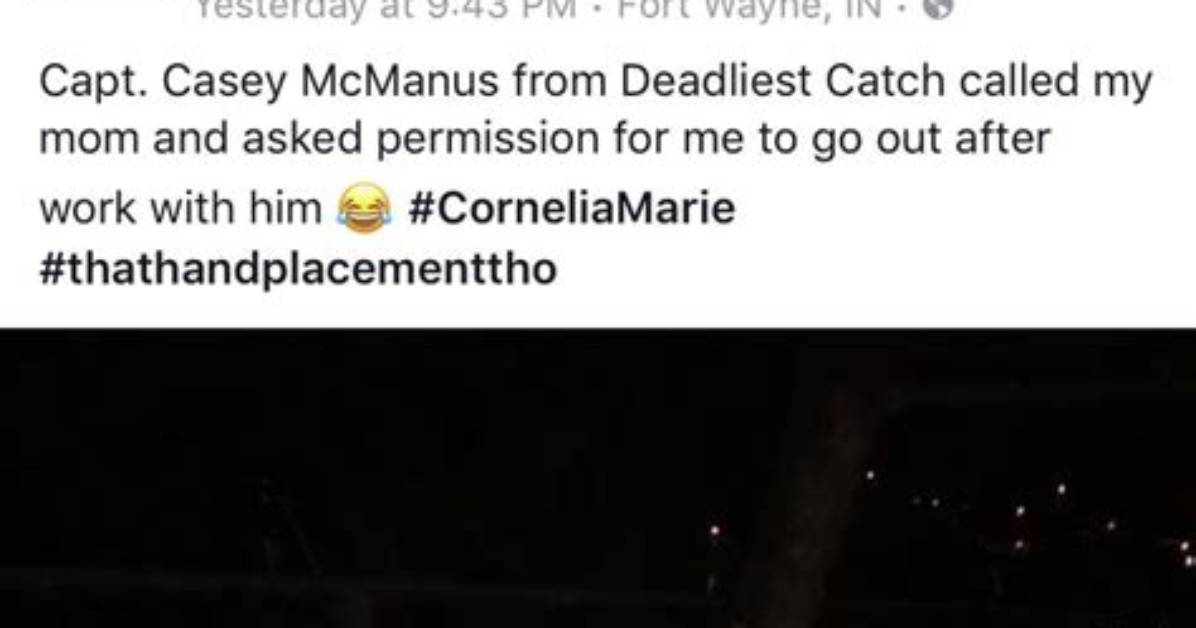Open the #thathandplacementtho hashtag
The height and width of the screenshot is (628, 1196).
(x=298, y=269)
